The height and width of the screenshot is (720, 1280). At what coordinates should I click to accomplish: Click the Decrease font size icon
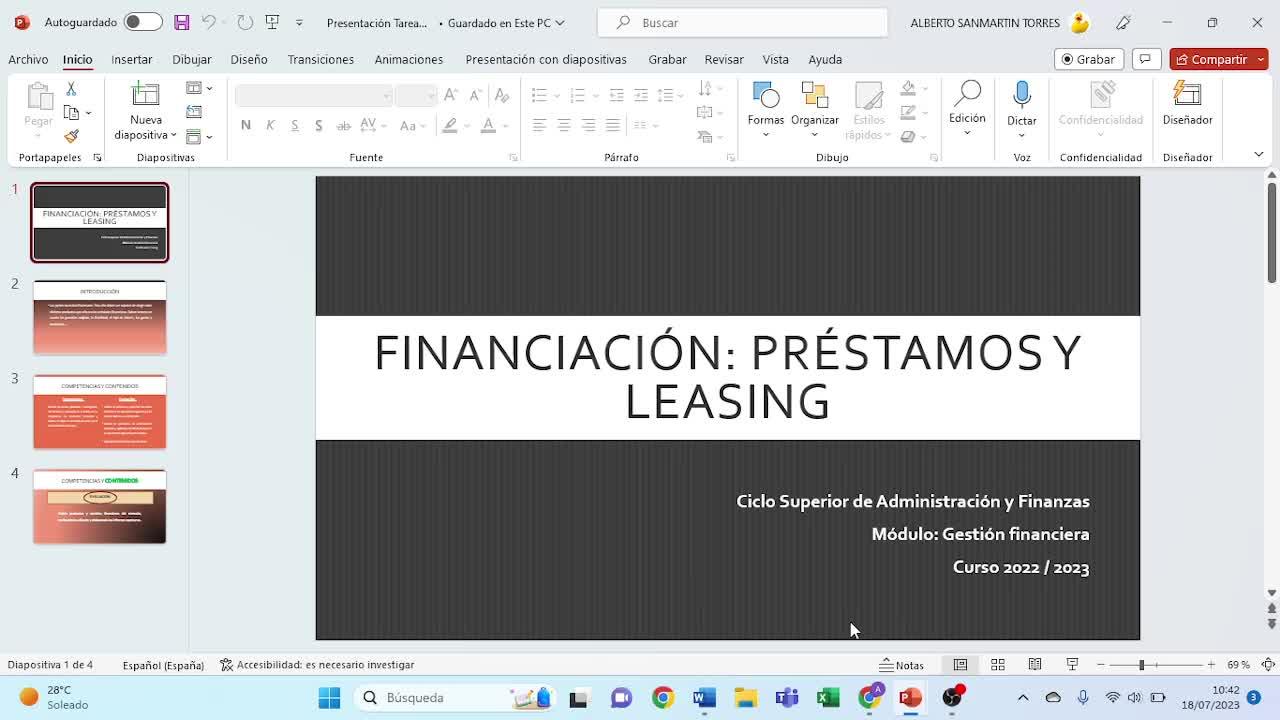pos(475,95)
